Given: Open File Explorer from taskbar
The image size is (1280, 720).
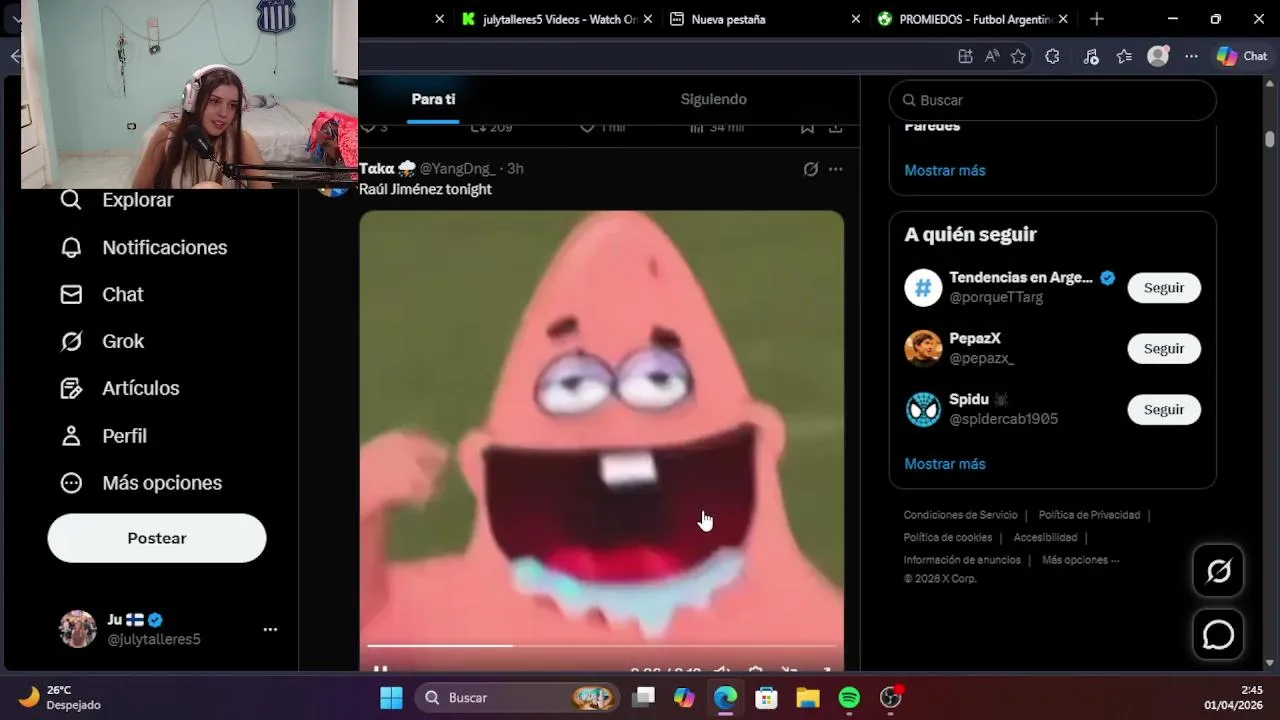Looking at the screenshot, I should point(808,697).
